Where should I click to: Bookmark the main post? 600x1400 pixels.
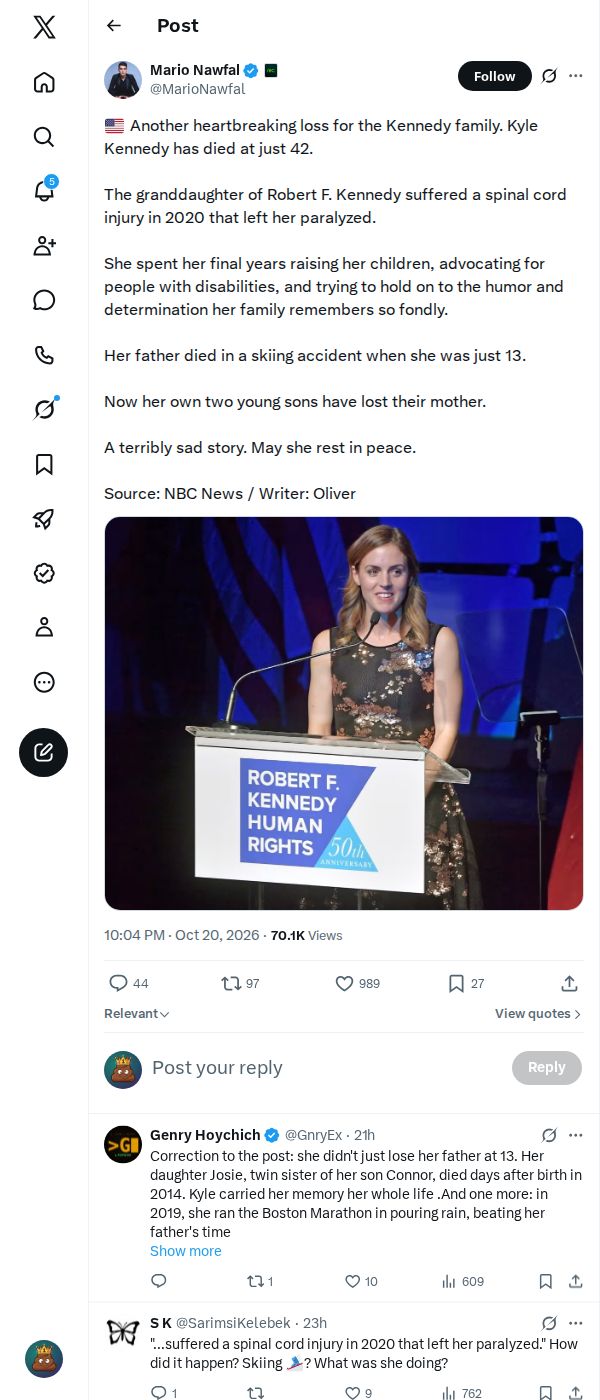point(466,983)
